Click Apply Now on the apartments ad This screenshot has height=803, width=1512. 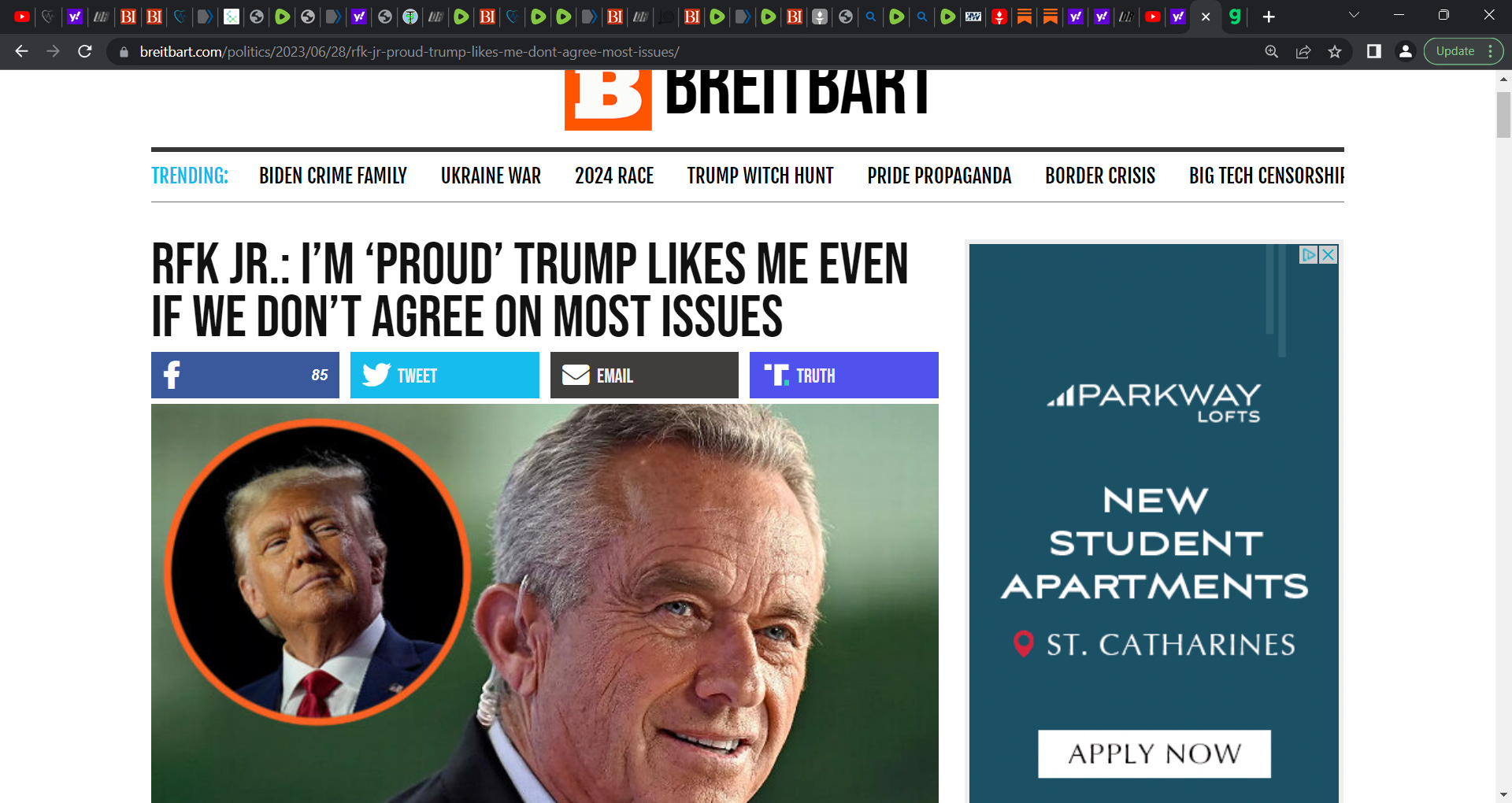point(1154,753)
